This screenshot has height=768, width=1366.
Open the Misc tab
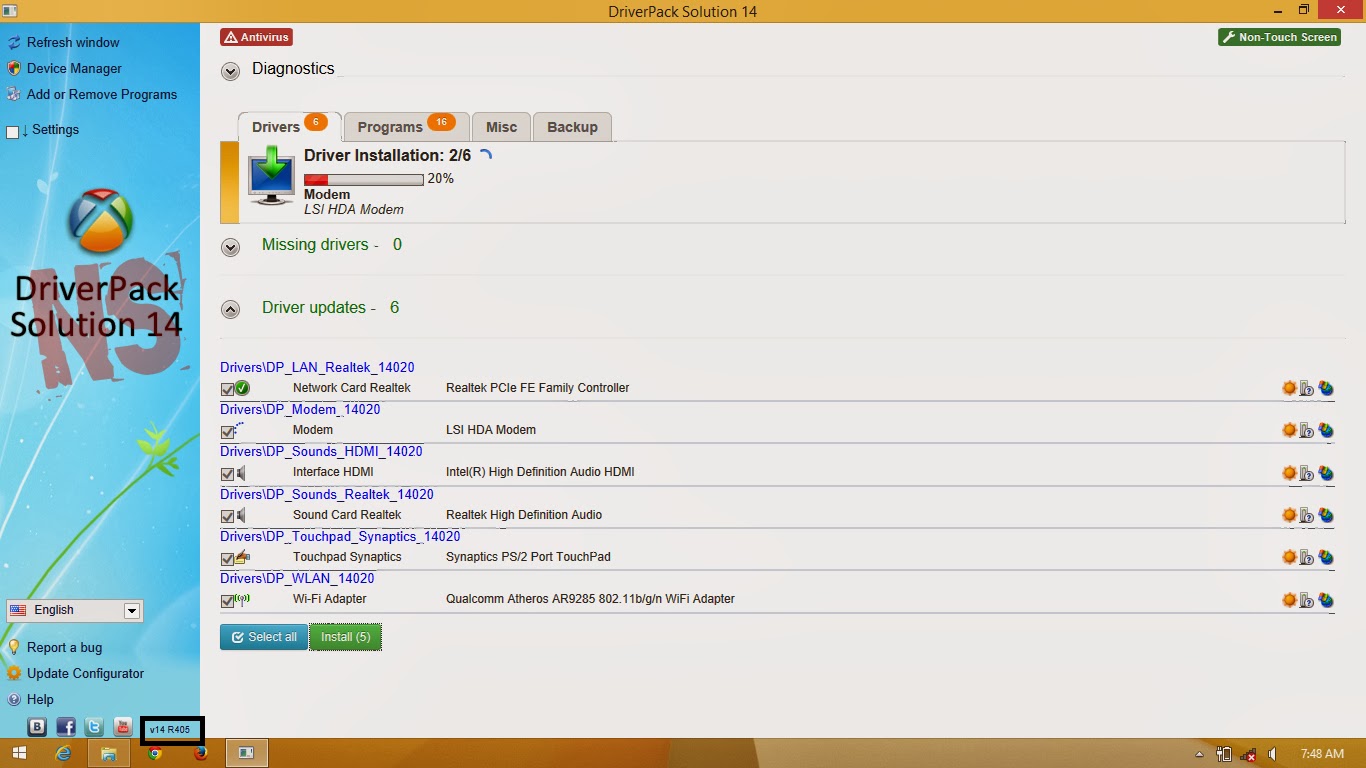coord(502,127)
